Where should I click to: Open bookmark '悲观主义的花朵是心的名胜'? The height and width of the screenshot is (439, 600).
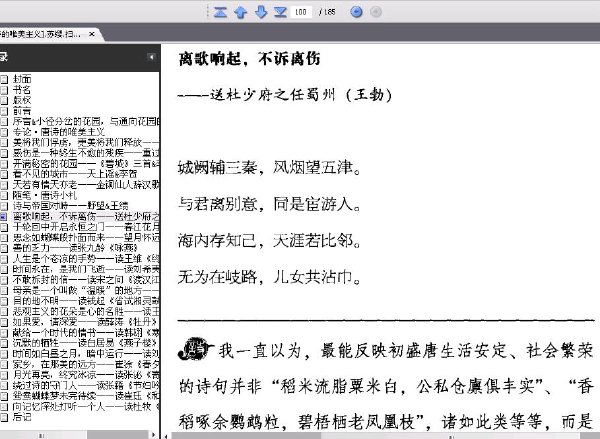click(86, 312)
